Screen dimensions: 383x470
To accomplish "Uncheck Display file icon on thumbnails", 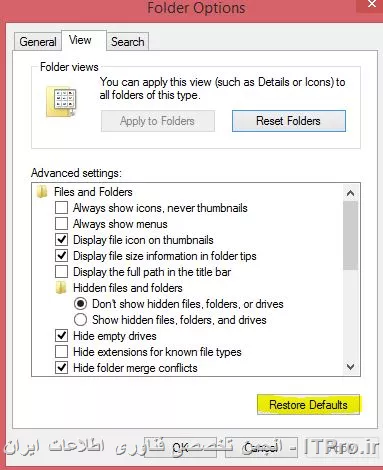I will point(61,240).
